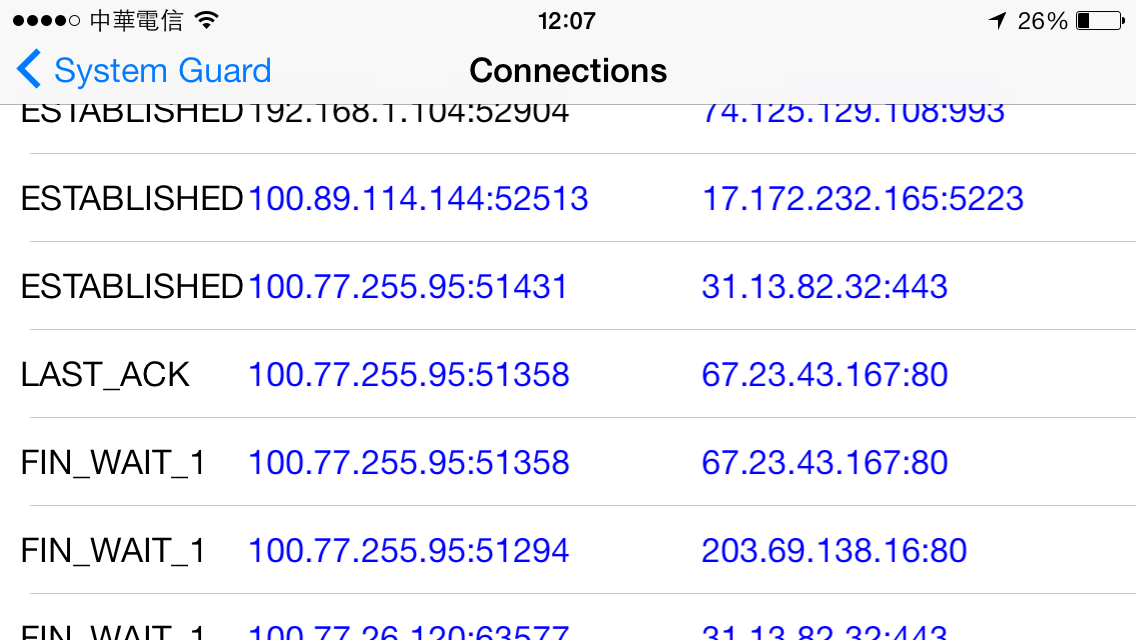Tap the battery icon in status bar
This screenshot has width=1136, height=640.
pyautogui.click(x=1100, y=20)
